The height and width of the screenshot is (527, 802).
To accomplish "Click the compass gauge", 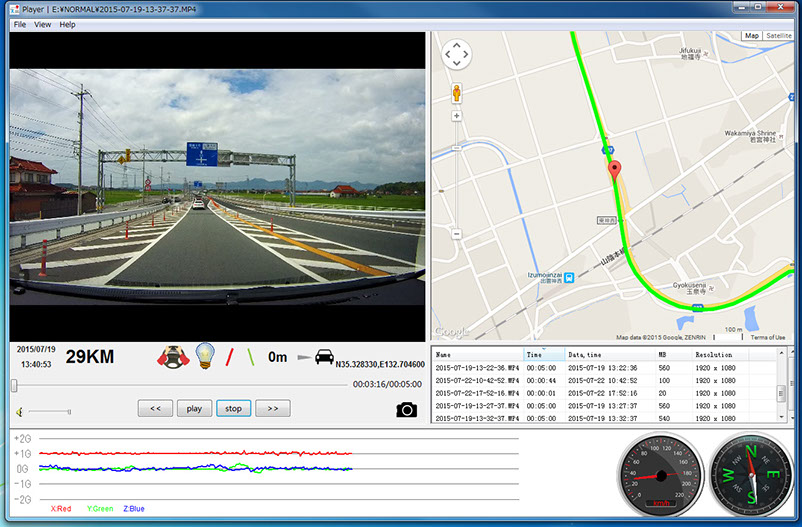I will 751,475.
